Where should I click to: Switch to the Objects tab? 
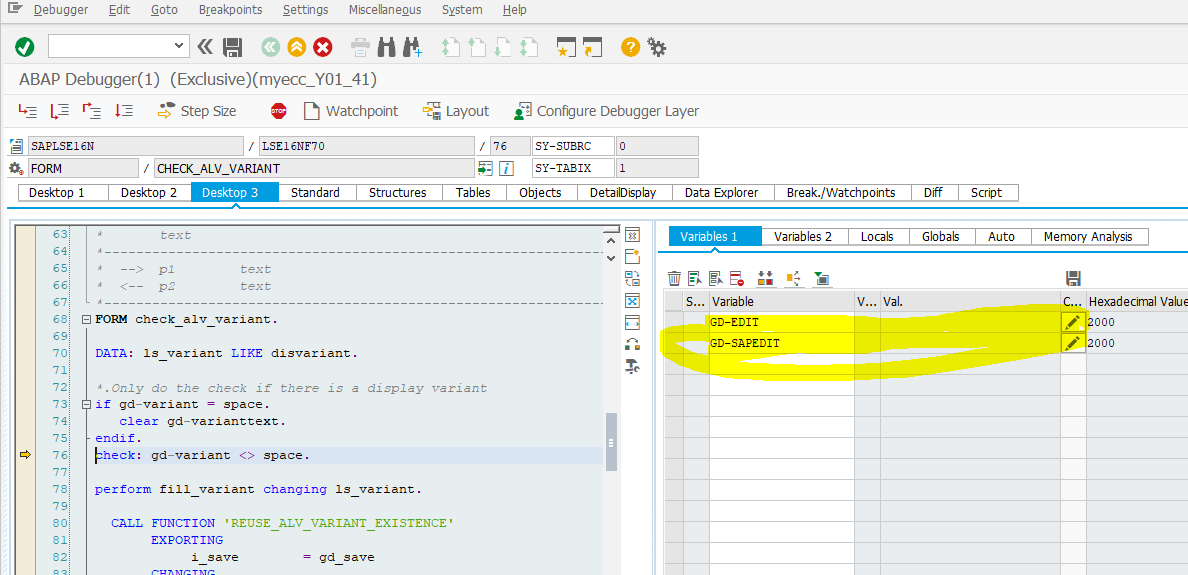(540, 192)
